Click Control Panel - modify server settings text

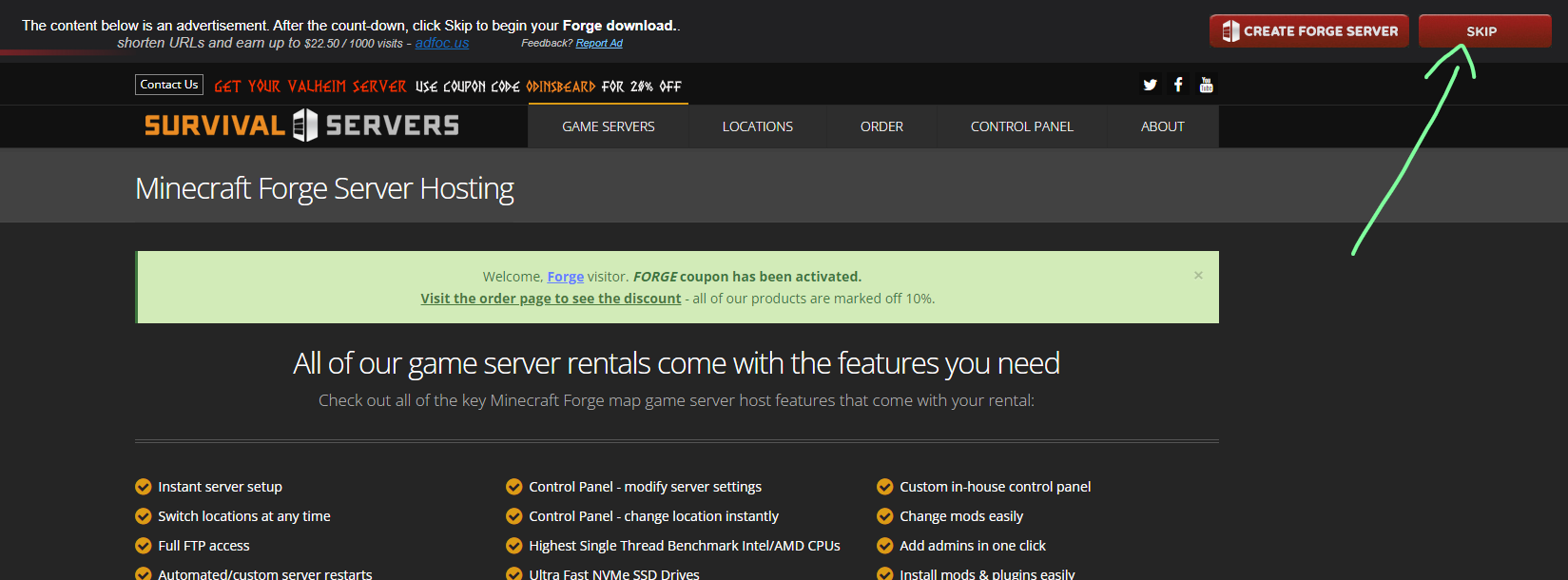click(x=646, y=487)
